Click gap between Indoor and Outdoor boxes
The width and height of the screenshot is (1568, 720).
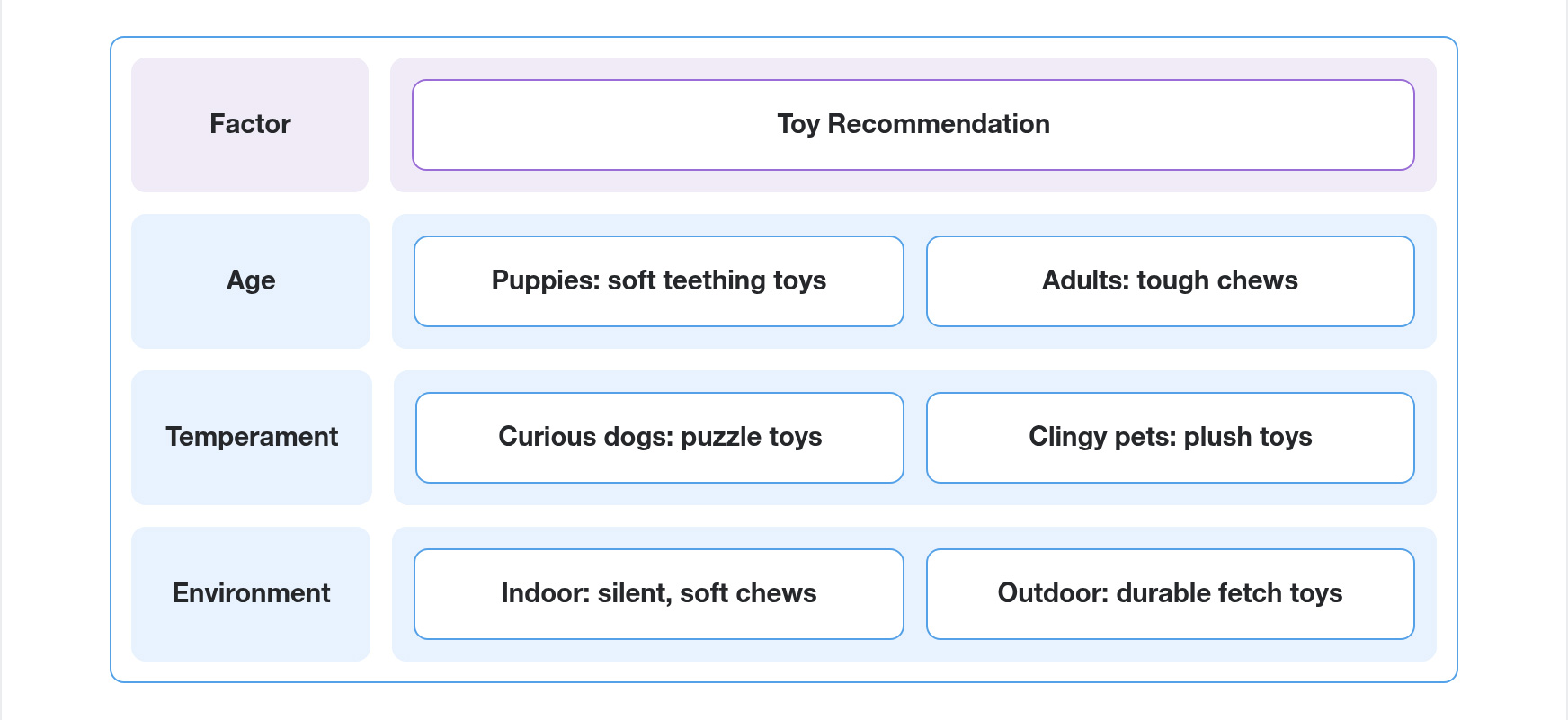(x=915, y=593)
